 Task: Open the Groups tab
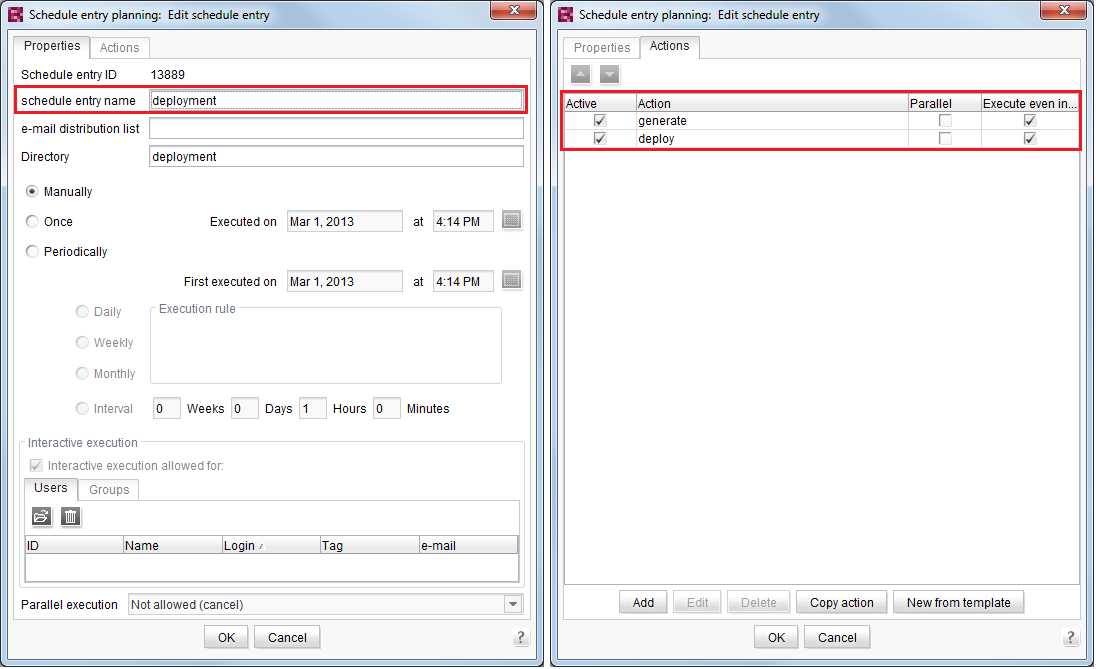[109, 489]
